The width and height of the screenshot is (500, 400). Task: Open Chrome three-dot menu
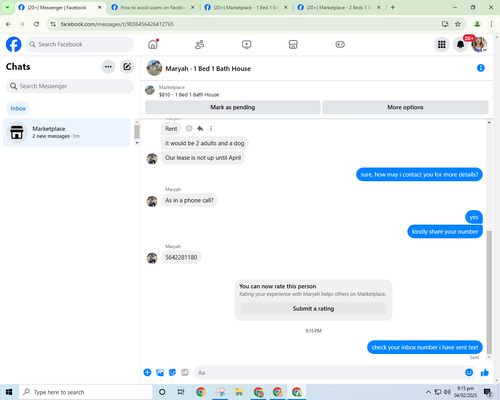tap(491, 24)
